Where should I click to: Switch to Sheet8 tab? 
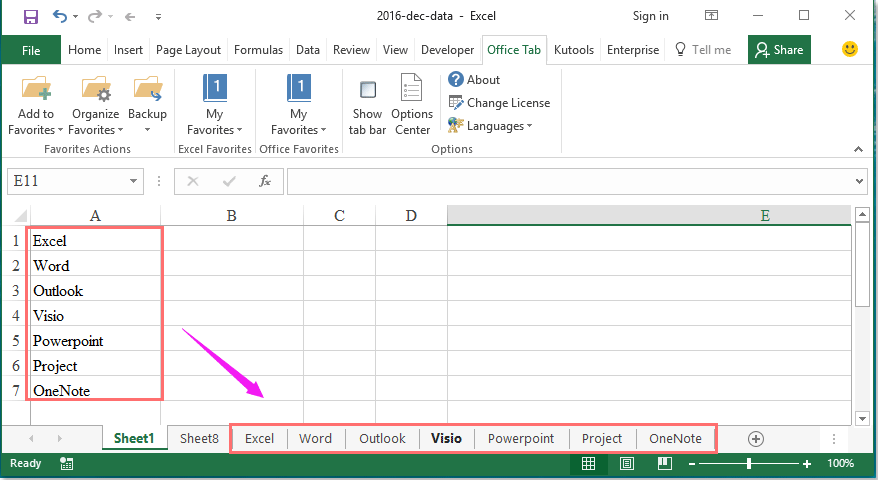[199, 439]
